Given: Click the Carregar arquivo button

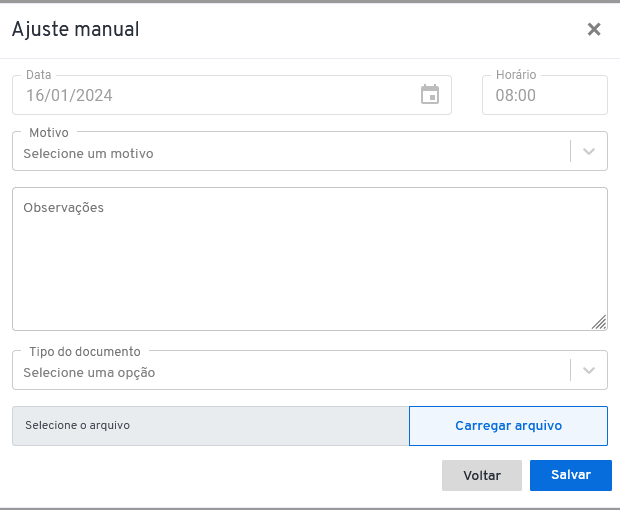Looking at the screenshot, I should click(x=508, y=426).
